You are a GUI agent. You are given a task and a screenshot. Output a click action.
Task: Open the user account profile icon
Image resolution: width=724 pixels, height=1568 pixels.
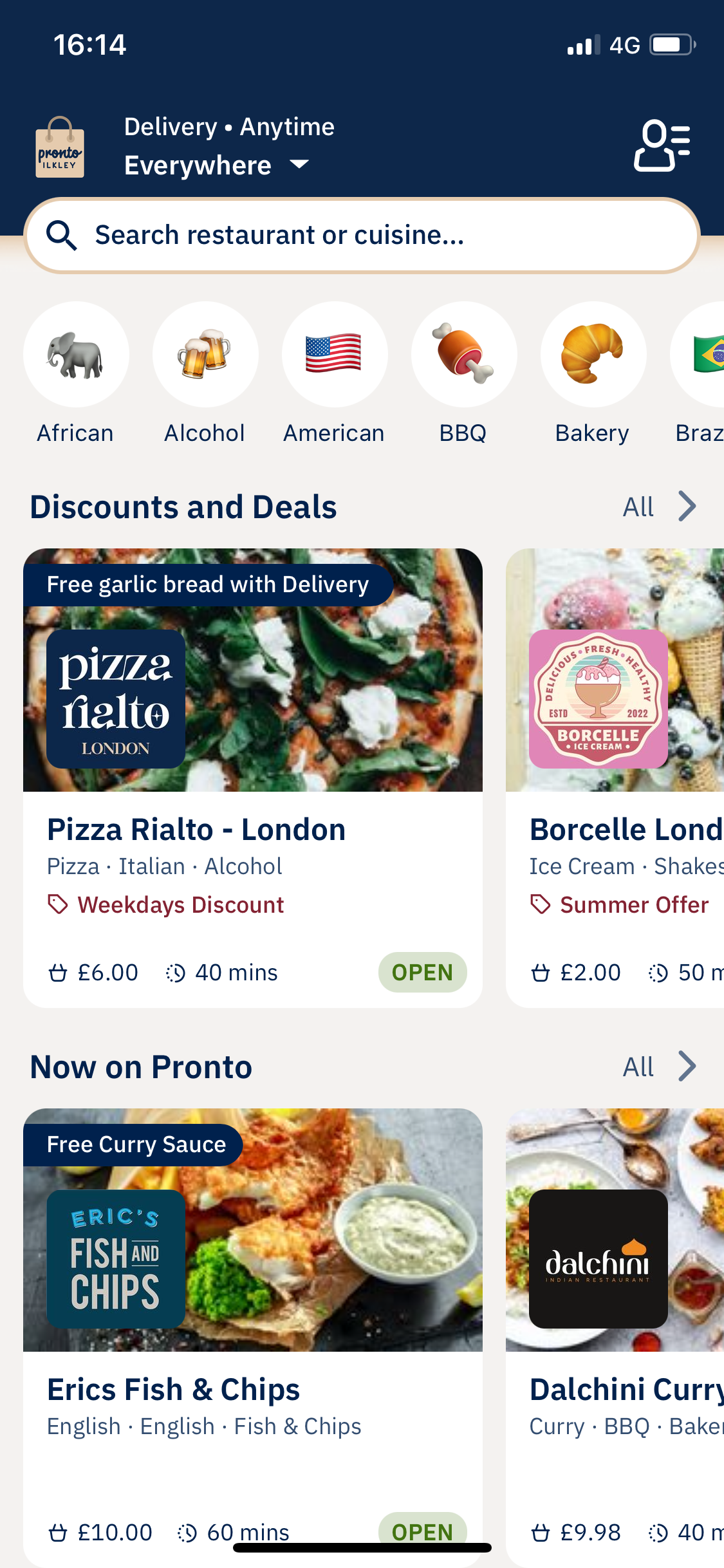pyautogui.click(x=662, y=145)
